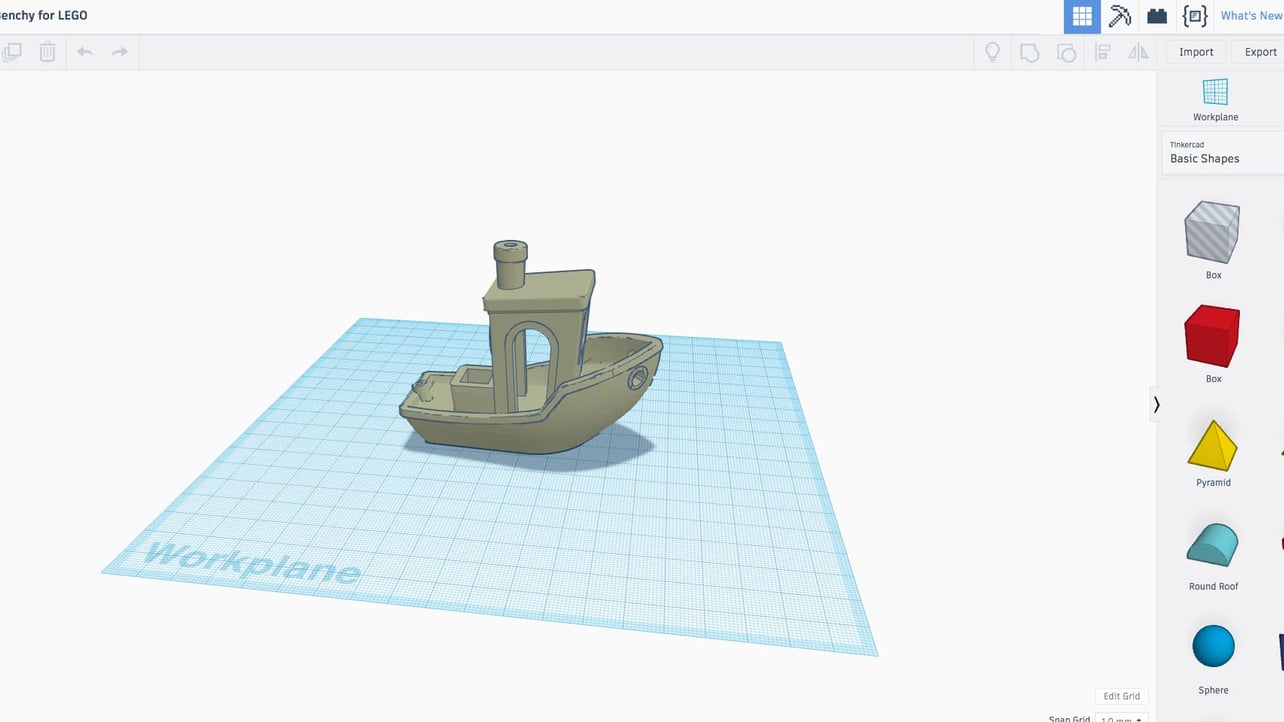This screenshot has width=1284, height=722.
Task: Click the Undo arrow
Action: pyautogui.click(x=84, y=52)
